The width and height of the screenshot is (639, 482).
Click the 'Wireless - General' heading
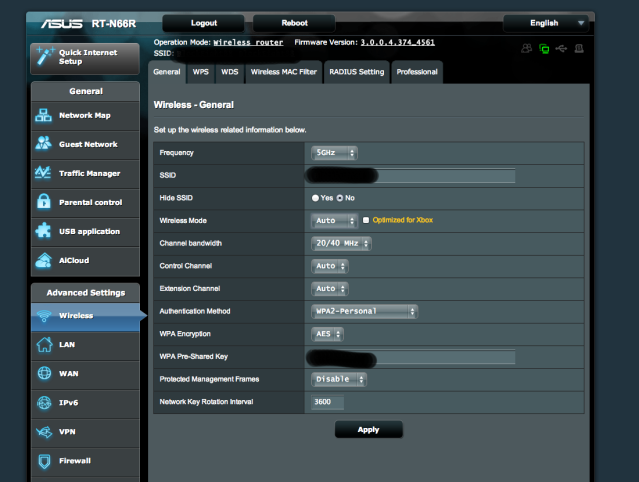coord(194,105)
